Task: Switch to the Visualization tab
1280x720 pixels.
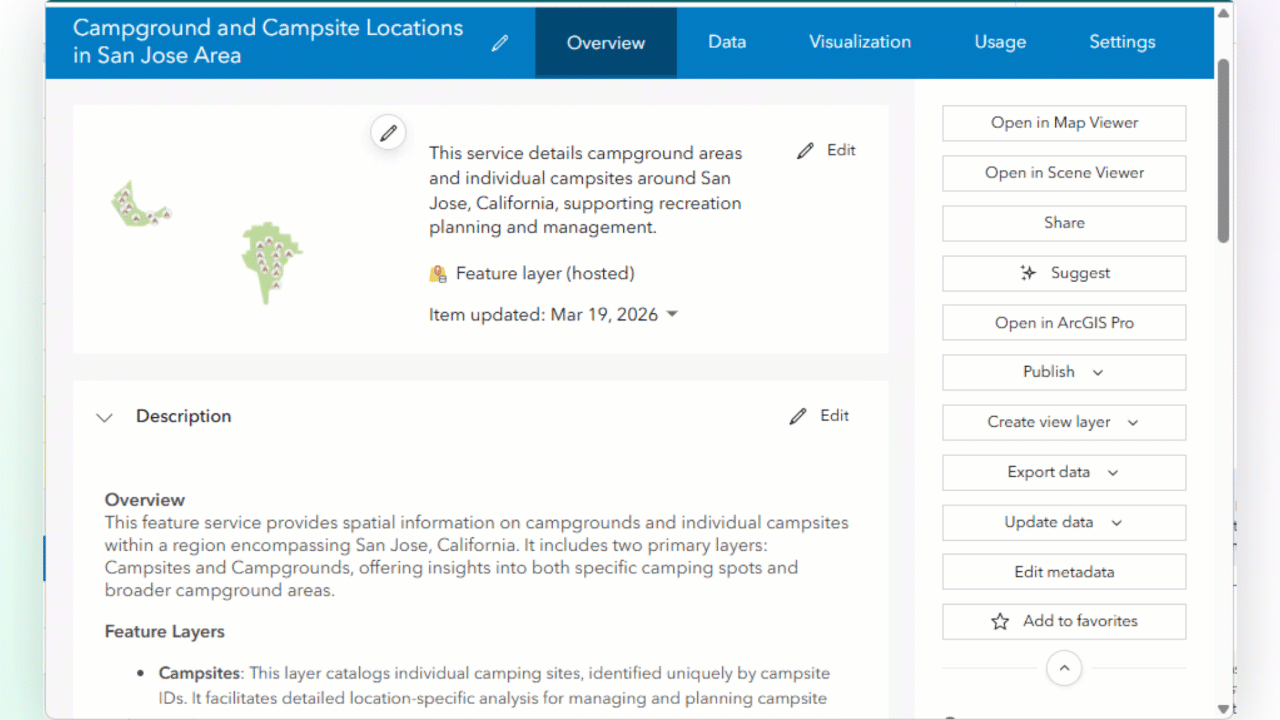Action: point(860,42)
